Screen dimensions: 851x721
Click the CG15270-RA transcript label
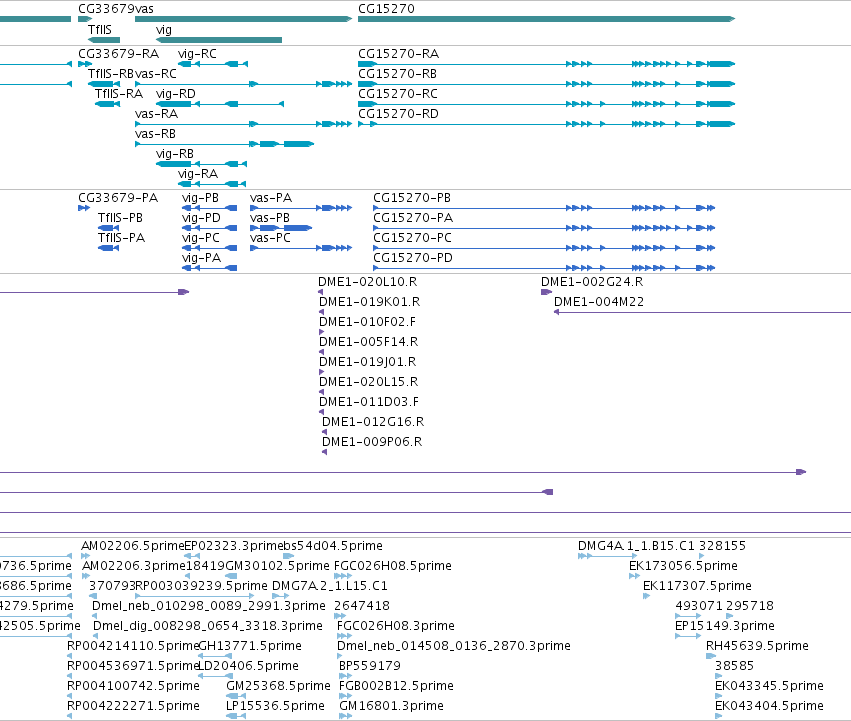tap(398, 54)
